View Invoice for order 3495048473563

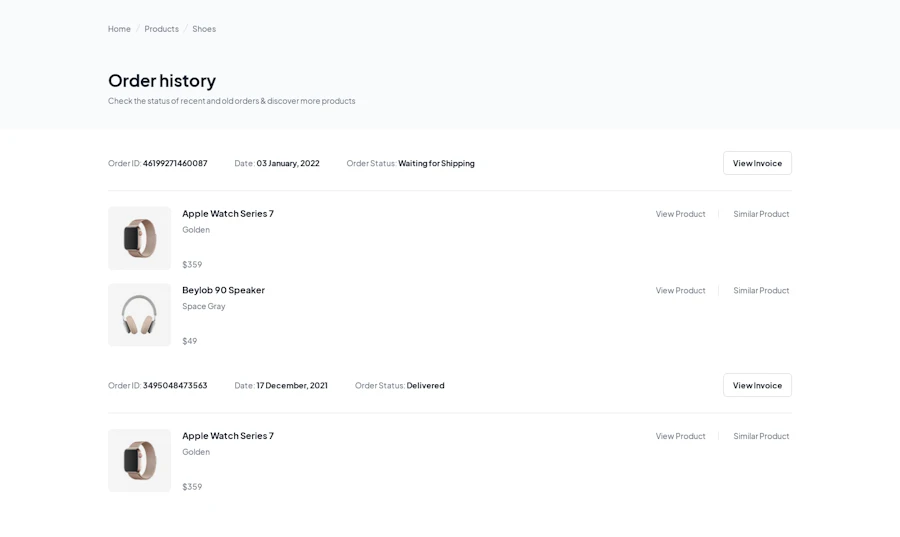coord(757,385)
